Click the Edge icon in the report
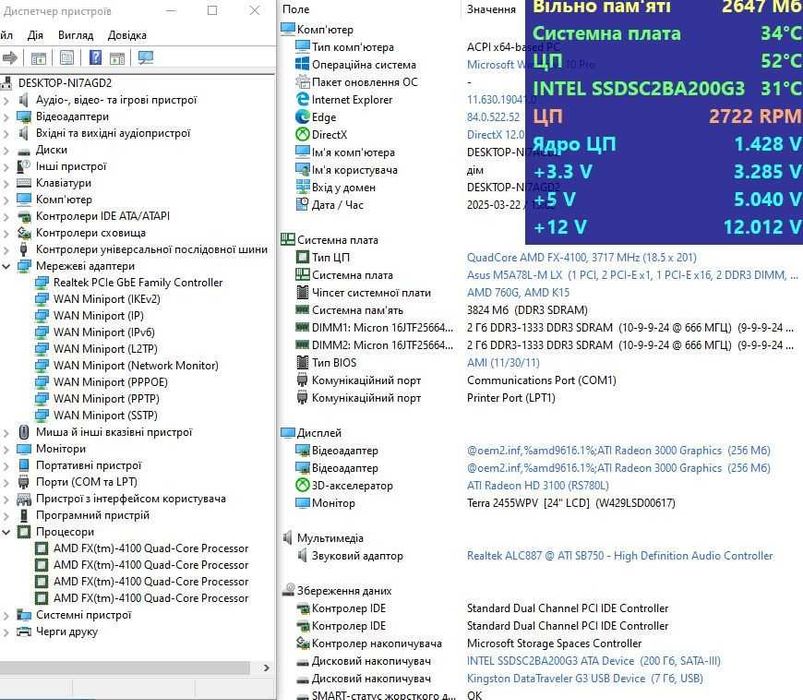Screen dimensions: 803x700 click(303, 117)
